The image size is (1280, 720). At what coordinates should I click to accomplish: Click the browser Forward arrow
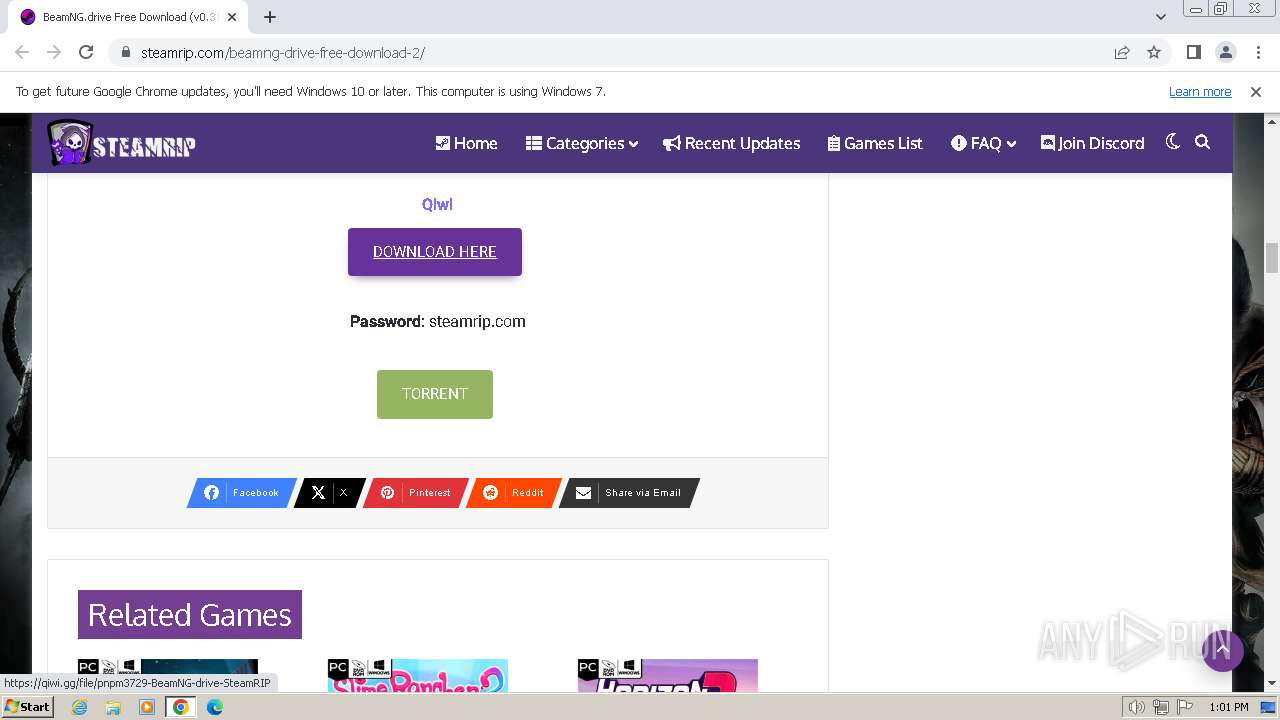pyautogui.click(x=54, y=52)
